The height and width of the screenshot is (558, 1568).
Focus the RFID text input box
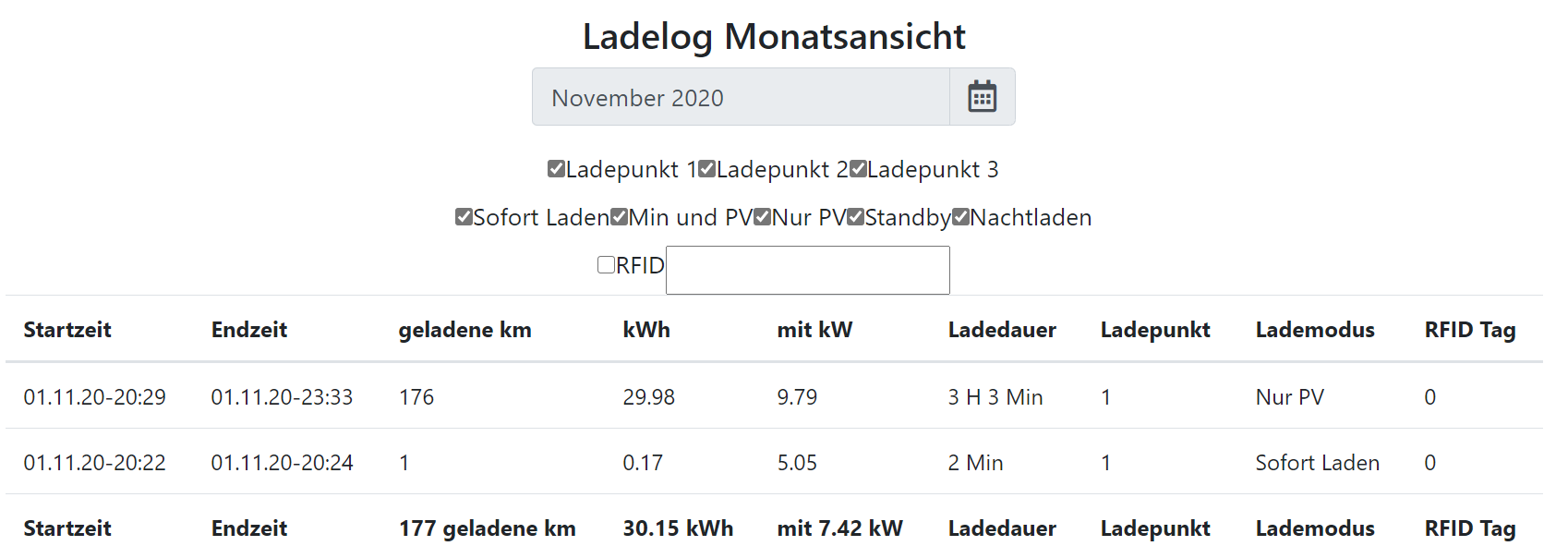tap(807, 270)
